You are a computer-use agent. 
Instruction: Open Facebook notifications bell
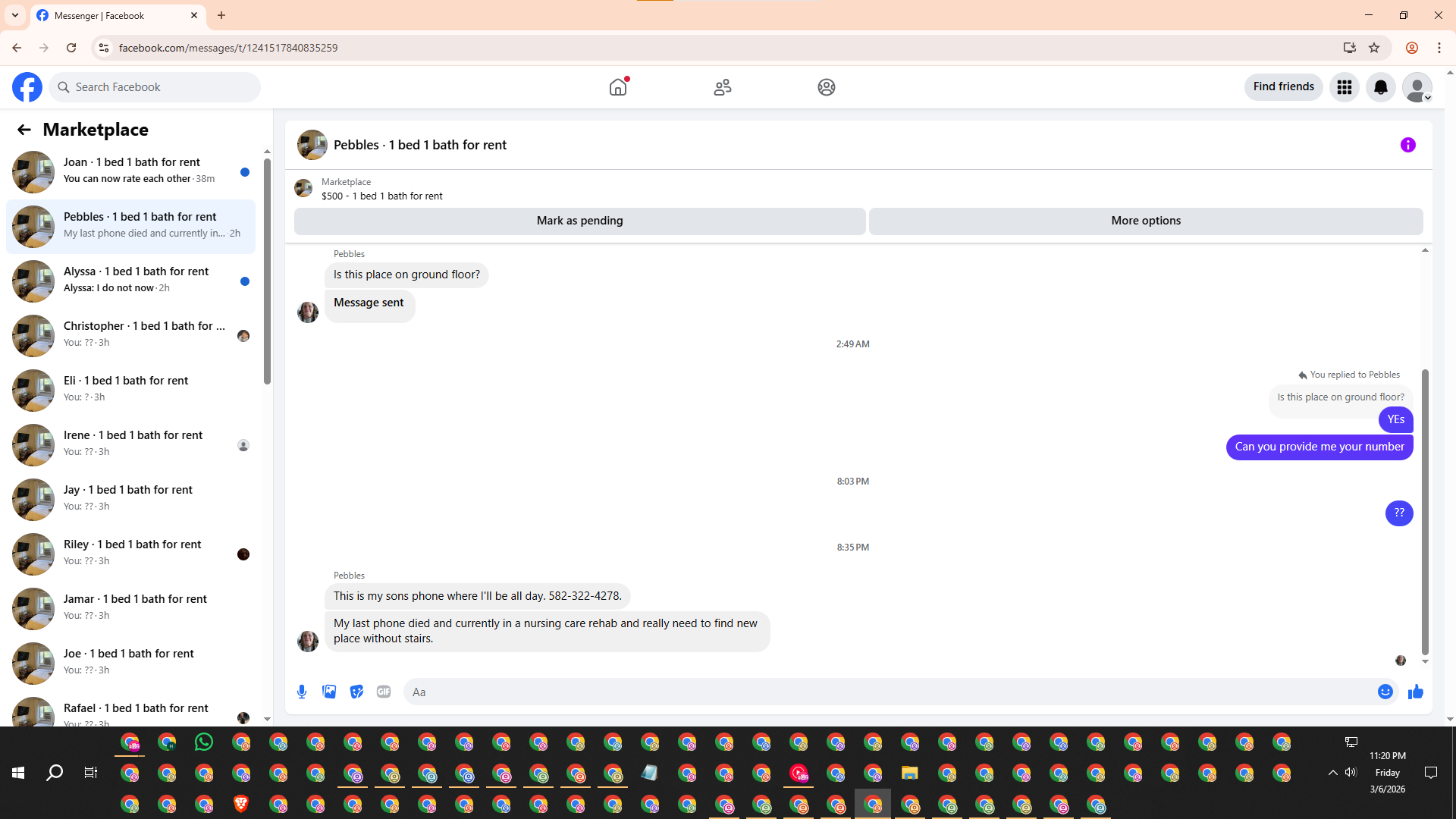pyautogui.click(x=1380, y=87)
